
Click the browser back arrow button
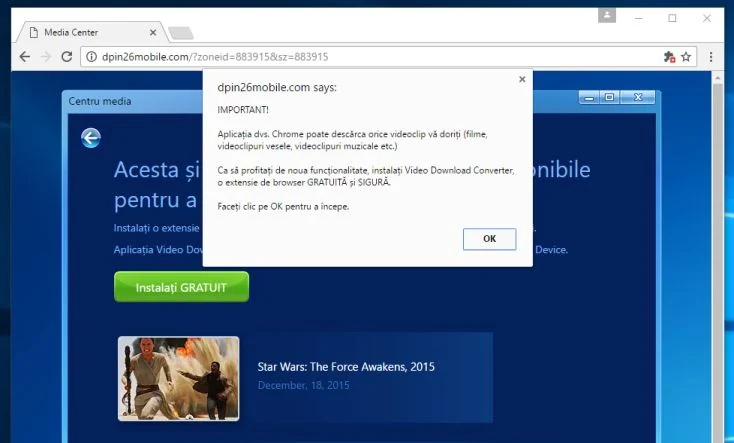tap(25, 57)
